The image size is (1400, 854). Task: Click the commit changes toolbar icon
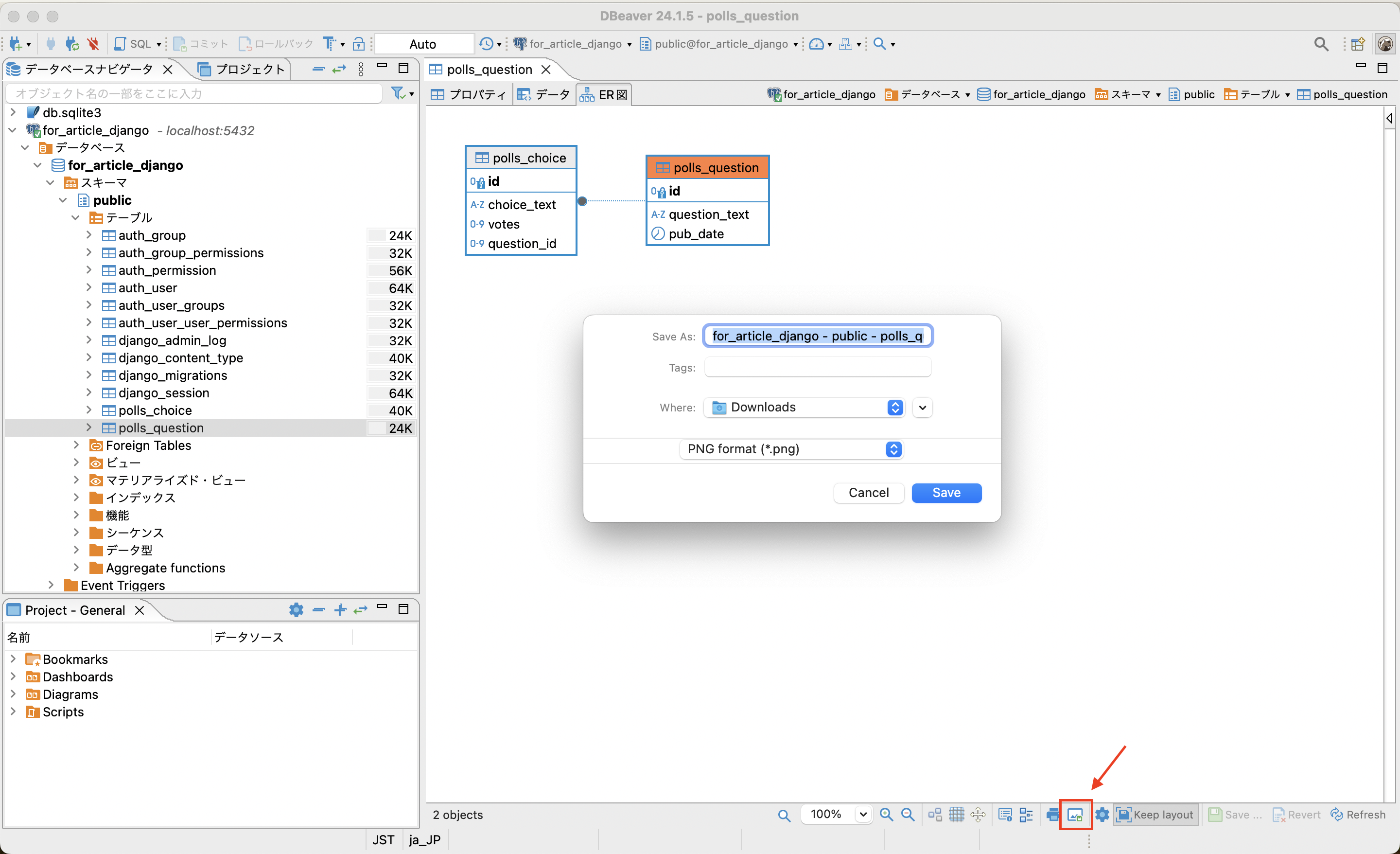[x=179, y=43]
